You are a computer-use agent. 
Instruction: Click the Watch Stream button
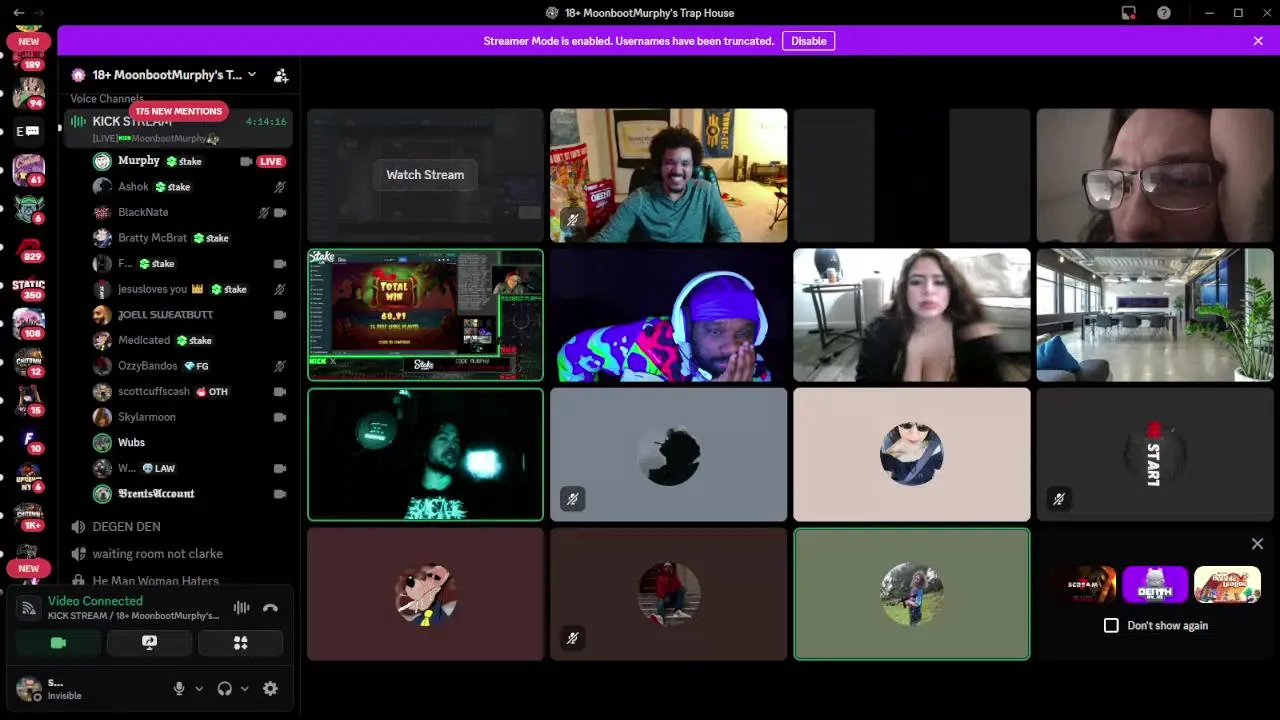[425, 175]
